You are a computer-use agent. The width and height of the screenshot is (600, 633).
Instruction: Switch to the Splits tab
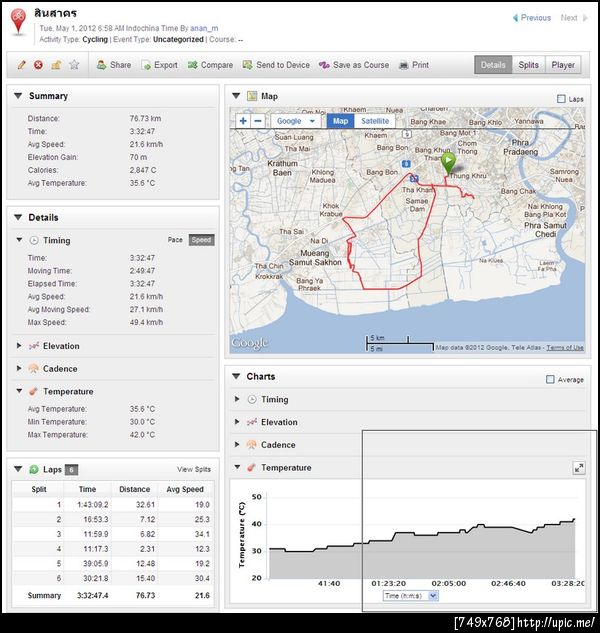pos(529,65)
